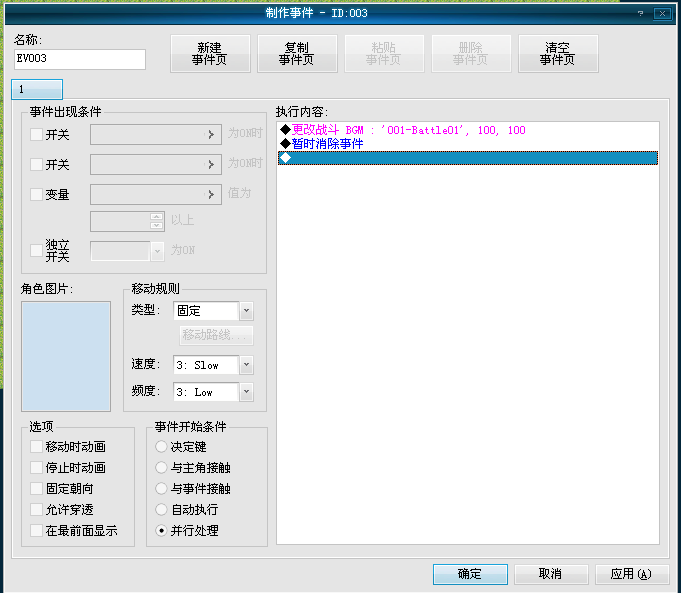
Task: Enable the 移动时动画 checkbox
Action: (x=36, y=446)
